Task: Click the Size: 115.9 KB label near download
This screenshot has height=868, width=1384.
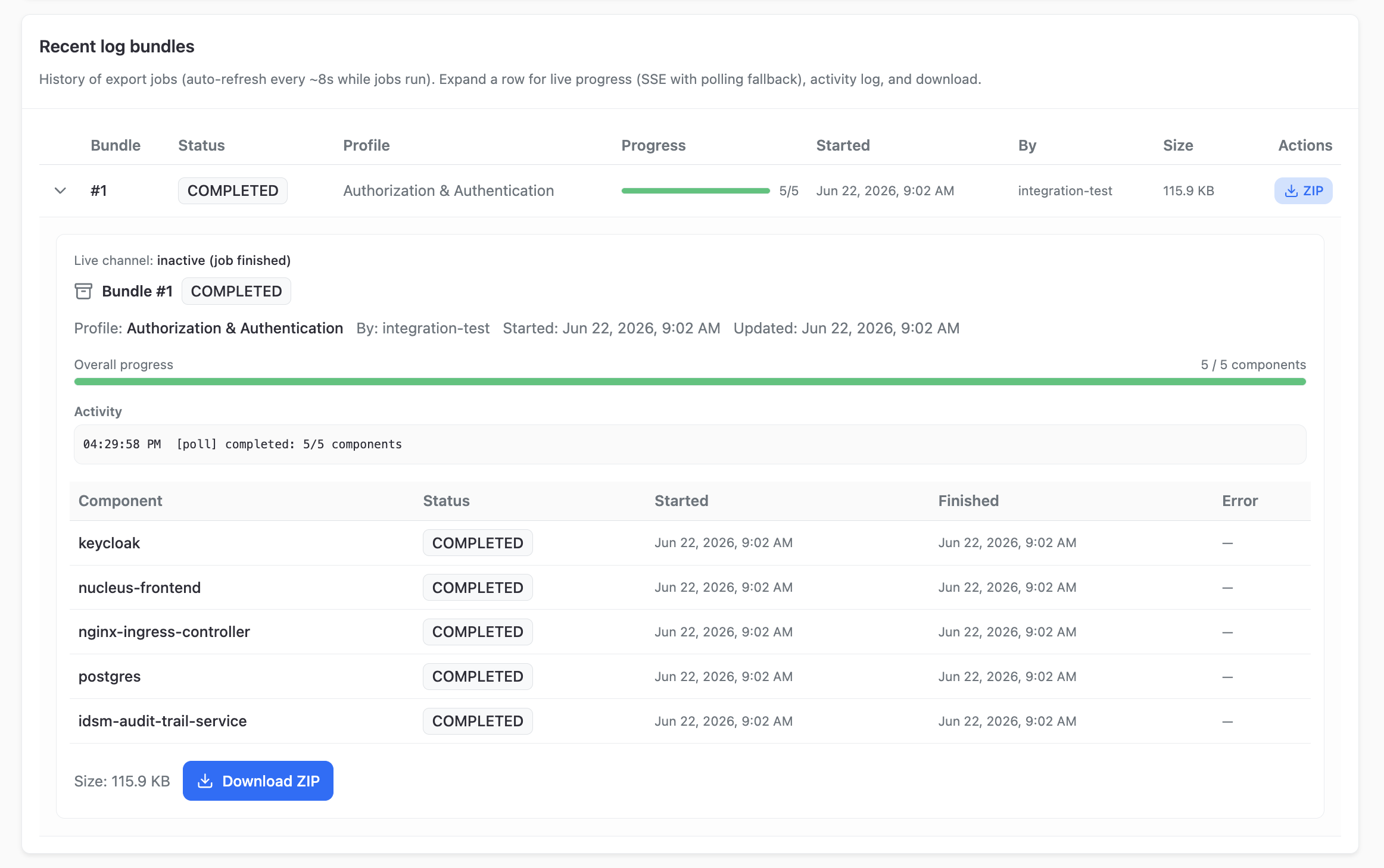Action: [x=122, y=781]
